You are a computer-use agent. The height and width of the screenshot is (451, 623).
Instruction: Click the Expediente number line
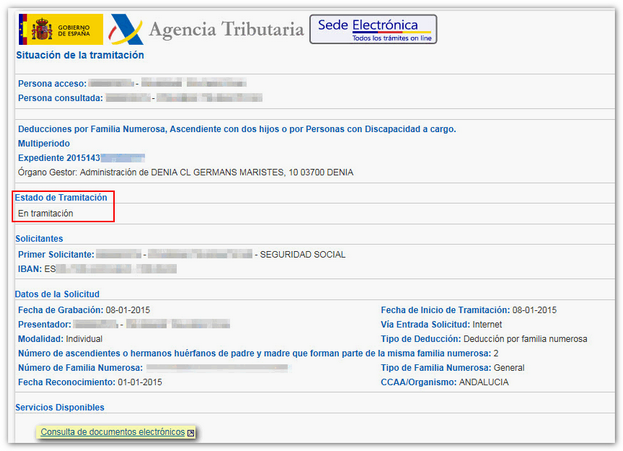point(80,158)
